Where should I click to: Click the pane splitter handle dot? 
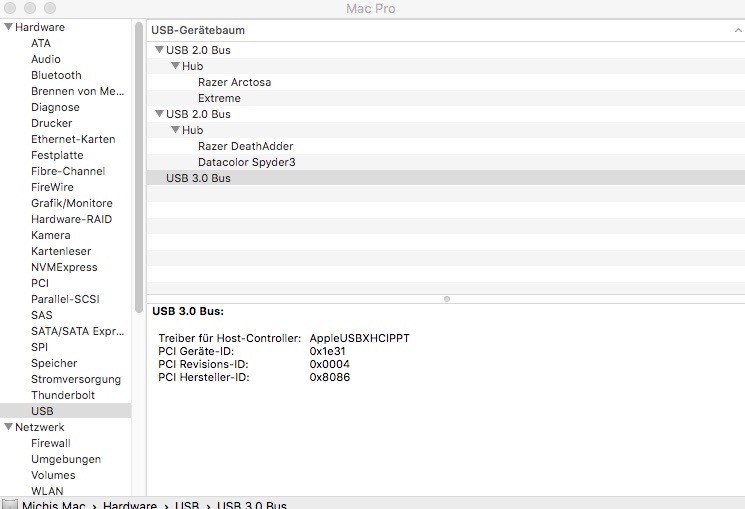click(447, 299)
